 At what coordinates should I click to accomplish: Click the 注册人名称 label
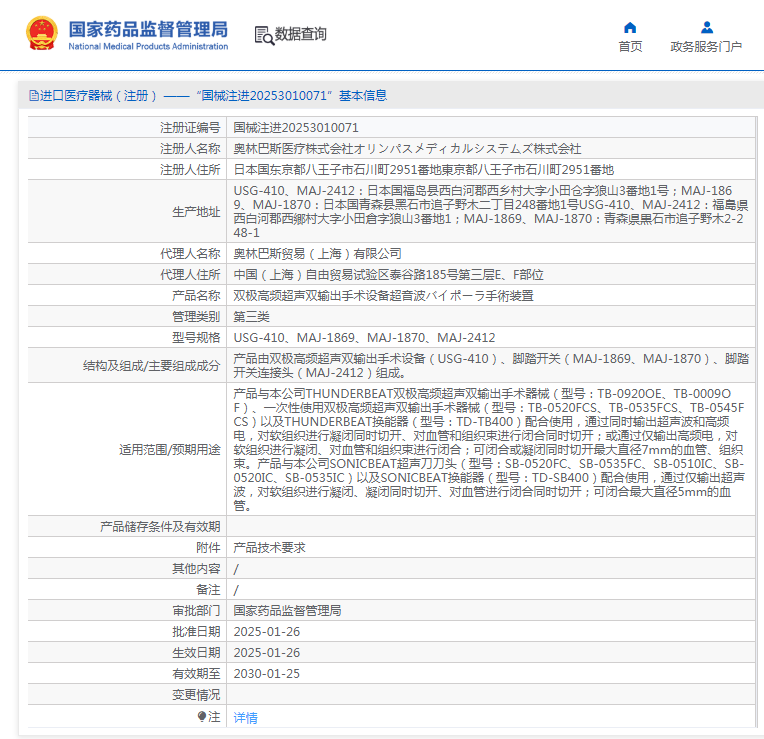(x=190, y=149)
